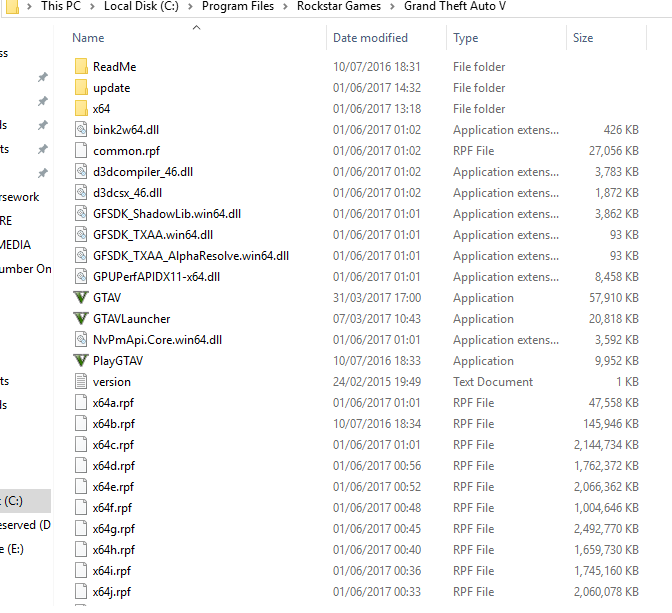
Task: Expand the chevron before This PC
Action: [x=30, y=6]
